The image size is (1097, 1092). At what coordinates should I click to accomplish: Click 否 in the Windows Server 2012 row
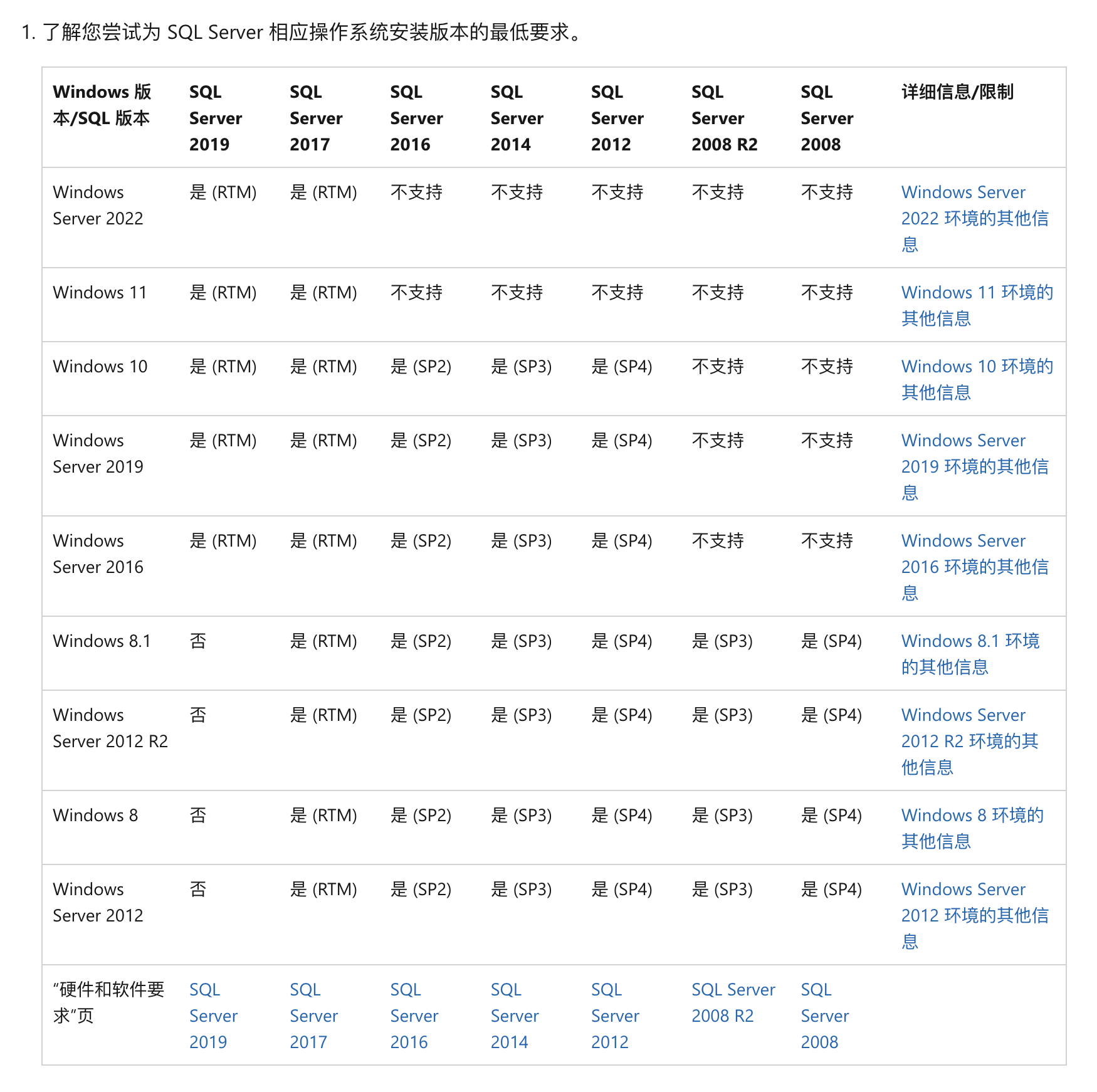198,890
